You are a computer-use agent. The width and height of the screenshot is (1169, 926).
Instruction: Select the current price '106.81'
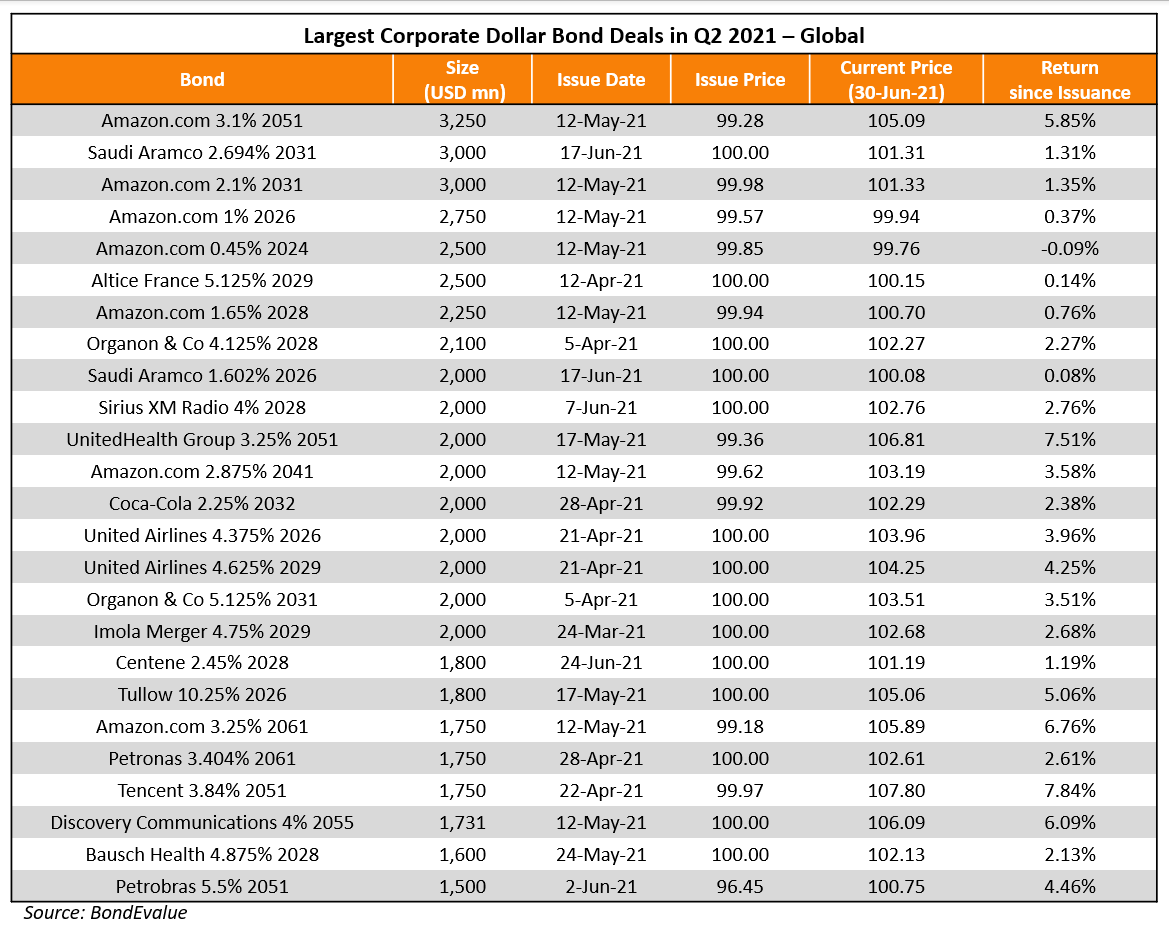point(896,440)
